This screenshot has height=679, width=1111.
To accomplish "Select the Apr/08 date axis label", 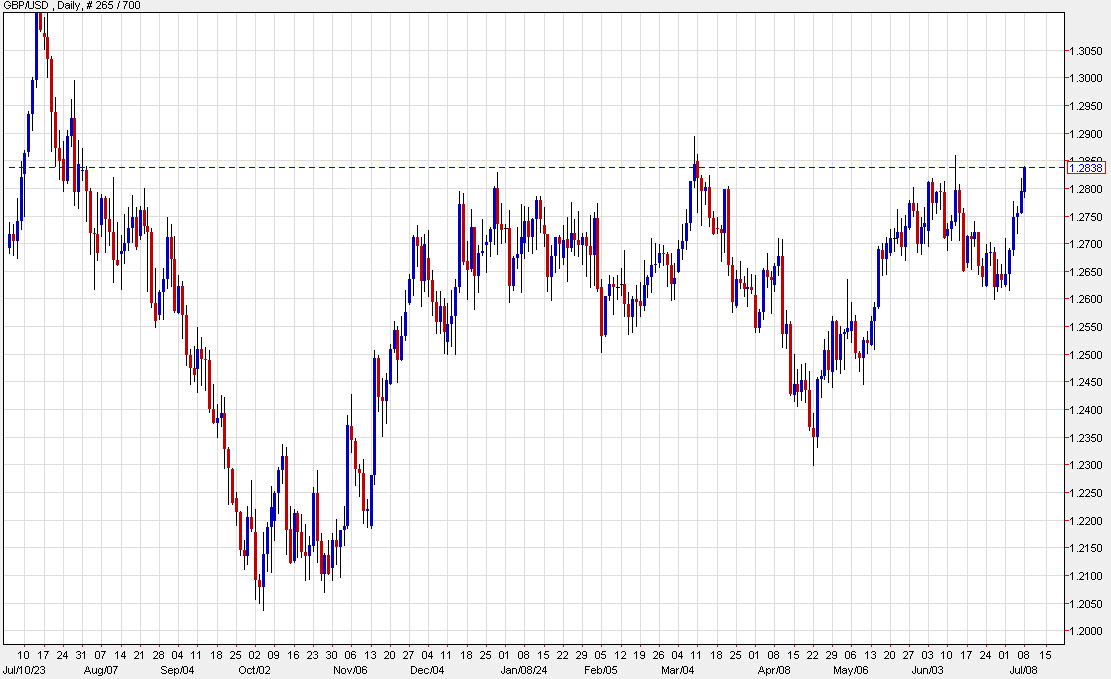I will (775, 671).
